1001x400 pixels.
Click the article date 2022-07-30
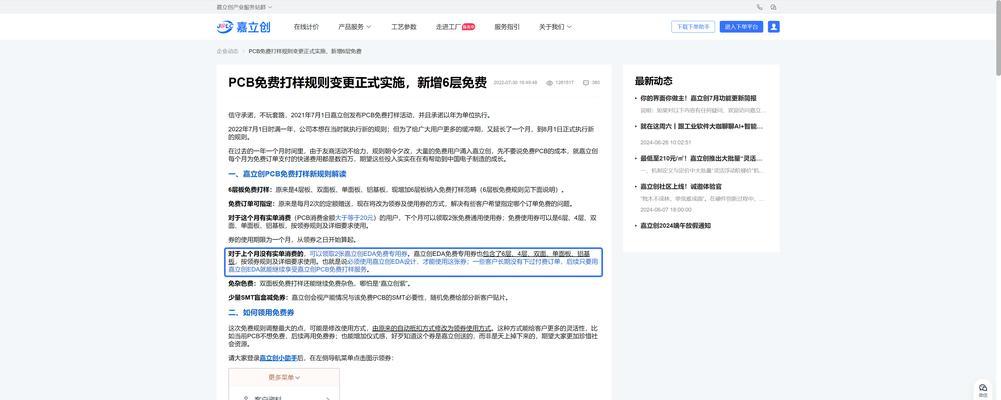(x=515, y=83)
